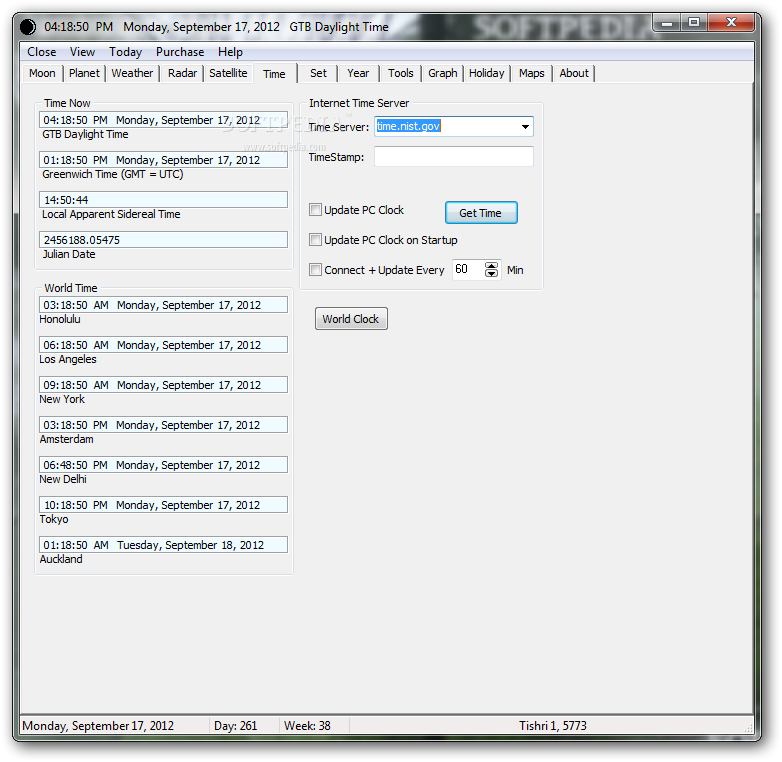Click the New Delhi time field
This screenshot has height=762, width=782.
(164, 464)
